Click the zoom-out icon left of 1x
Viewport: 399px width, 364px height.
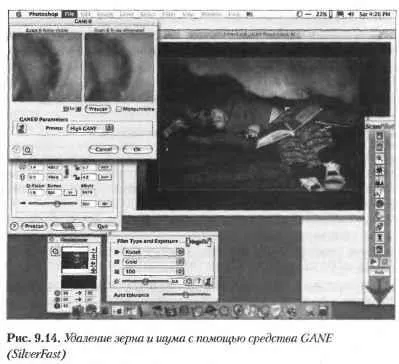pos(65,109)
